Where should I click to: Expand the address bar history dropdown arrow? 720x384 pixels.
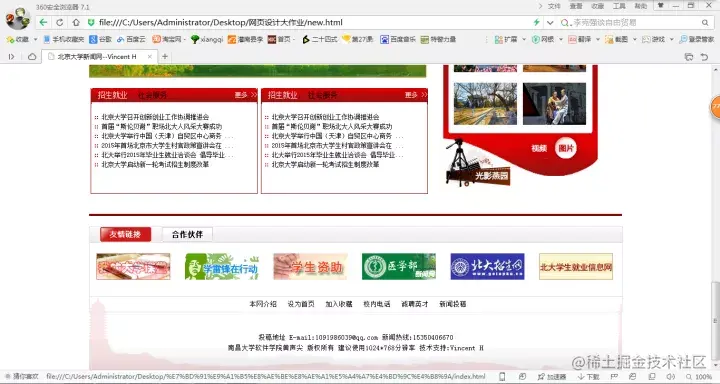pos(550,22)
